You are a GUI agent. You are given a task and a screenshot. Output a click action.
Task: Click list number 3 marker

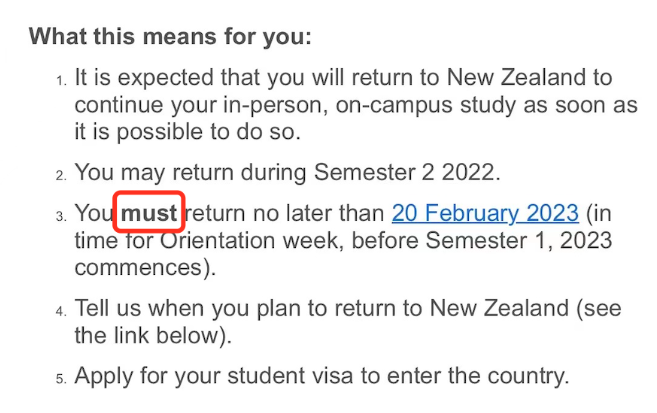(61, 215)
